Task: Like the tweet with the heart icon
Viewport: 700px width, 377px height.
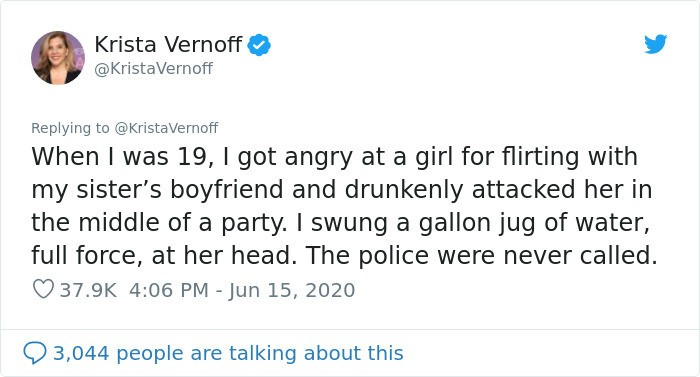Action: [43, 289]
